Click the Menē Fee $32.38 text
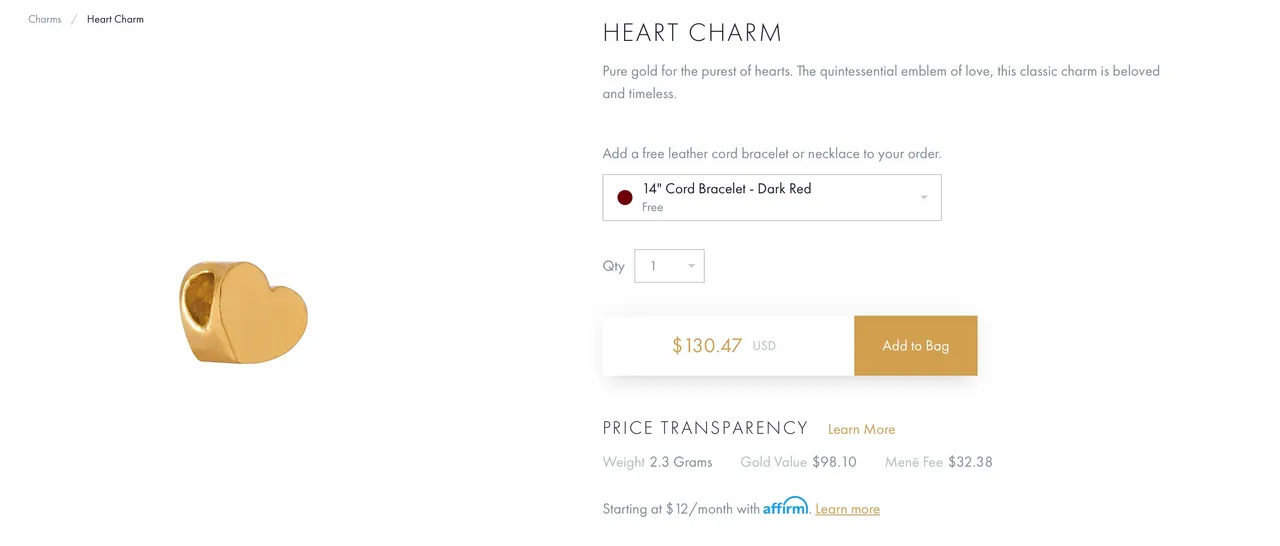Image resolution: width=1280 pixels, height=546 pixels. 939,462
